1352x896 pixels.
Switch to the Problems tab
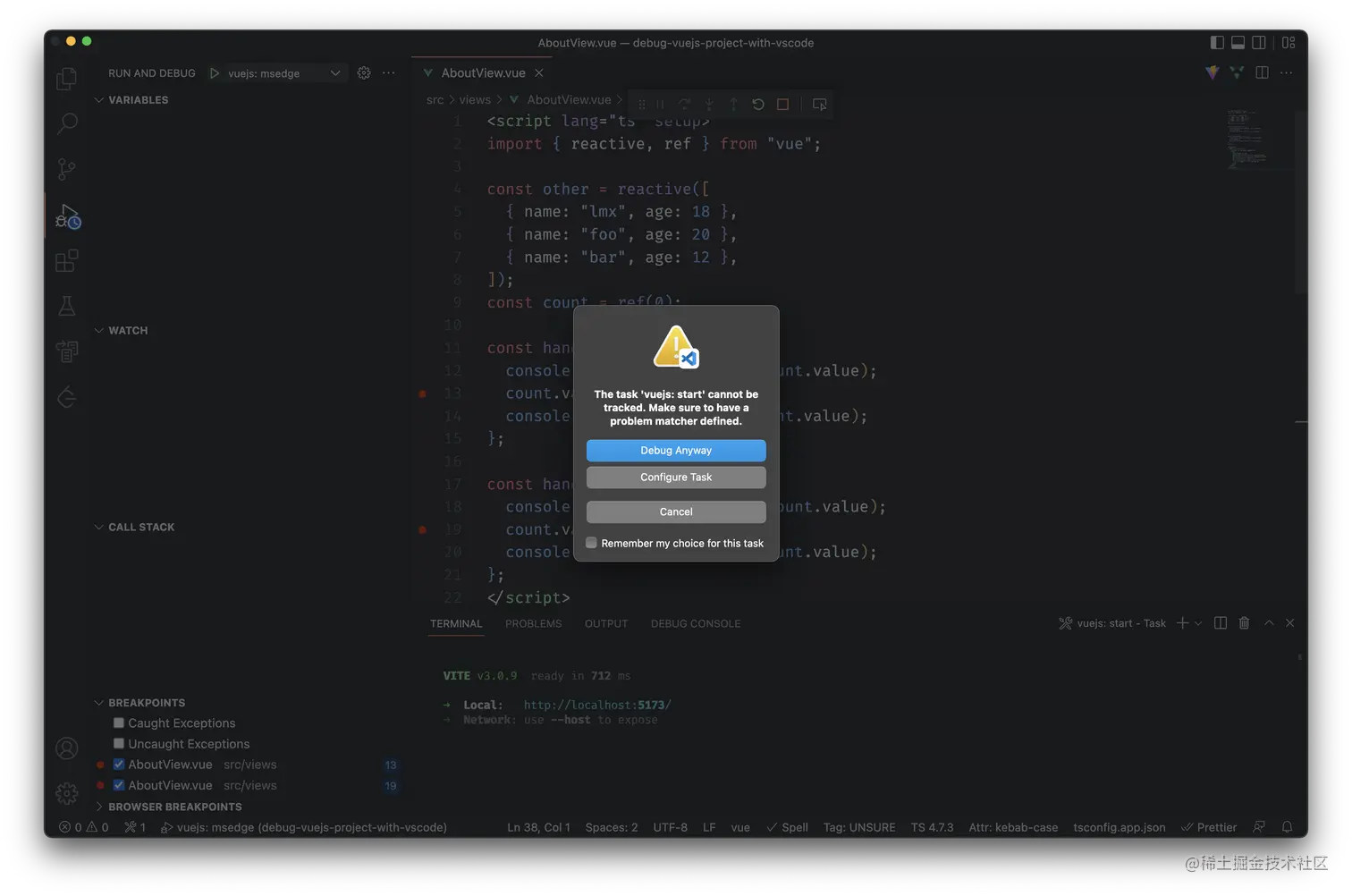[533, 623]
